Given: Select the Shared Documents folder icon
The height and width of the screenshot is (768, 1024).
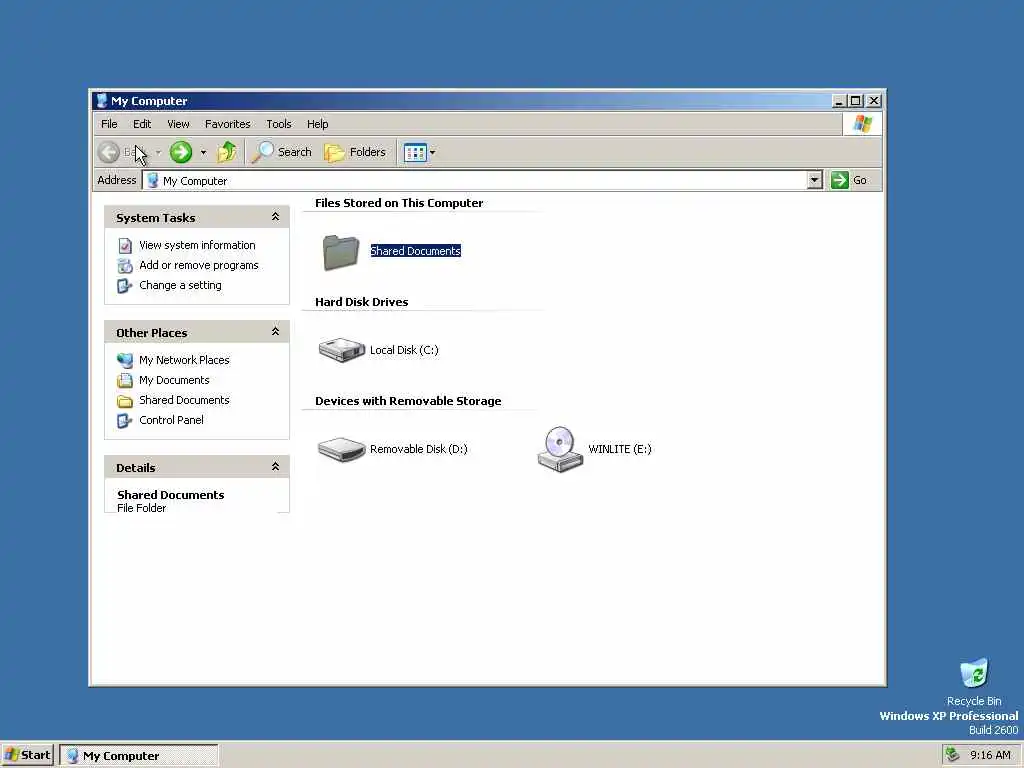Looking at the screenshot, I should [x=341, y=251].
